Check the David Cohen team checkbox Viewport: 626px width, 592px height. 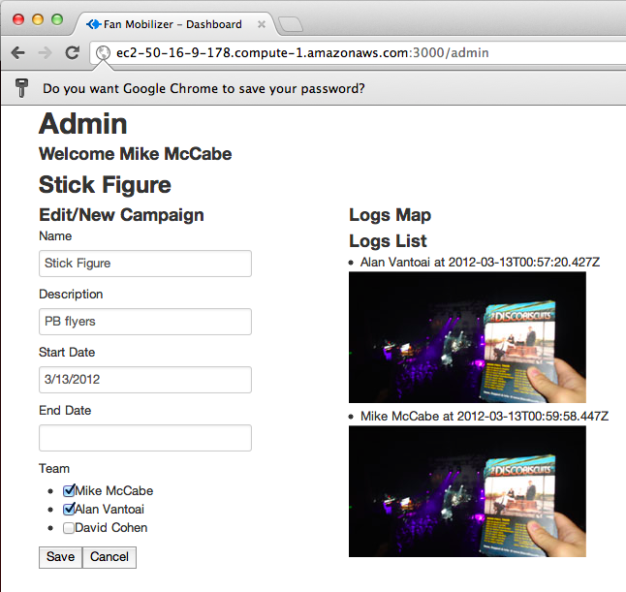pyautogui.click(x=69, y=528)
